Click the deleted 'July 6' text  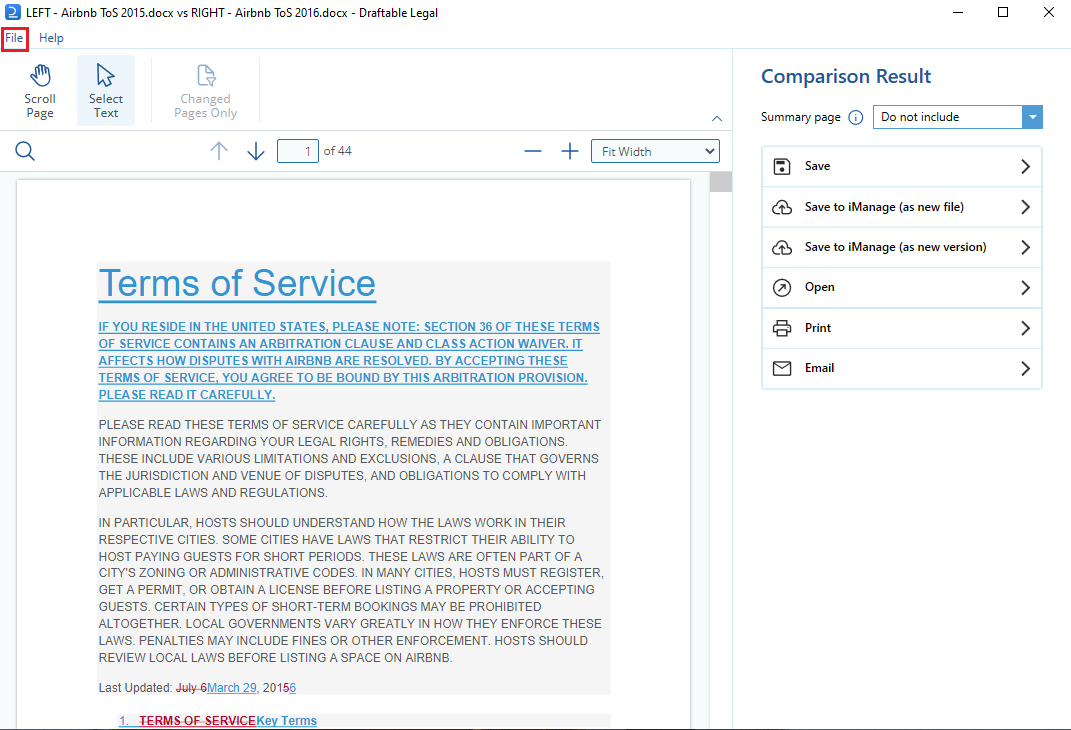coord(191,688)
